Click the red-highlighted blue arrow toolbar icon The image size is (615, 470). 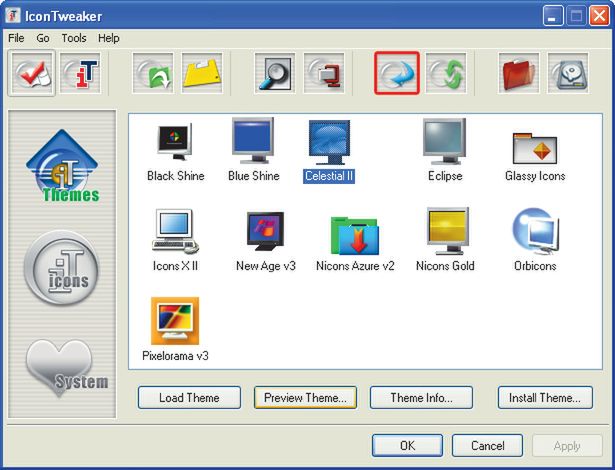tap(397, 73)
